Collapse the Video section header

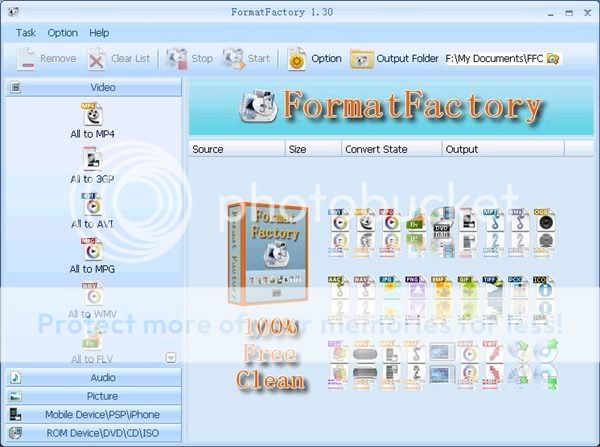coord(94,87)
